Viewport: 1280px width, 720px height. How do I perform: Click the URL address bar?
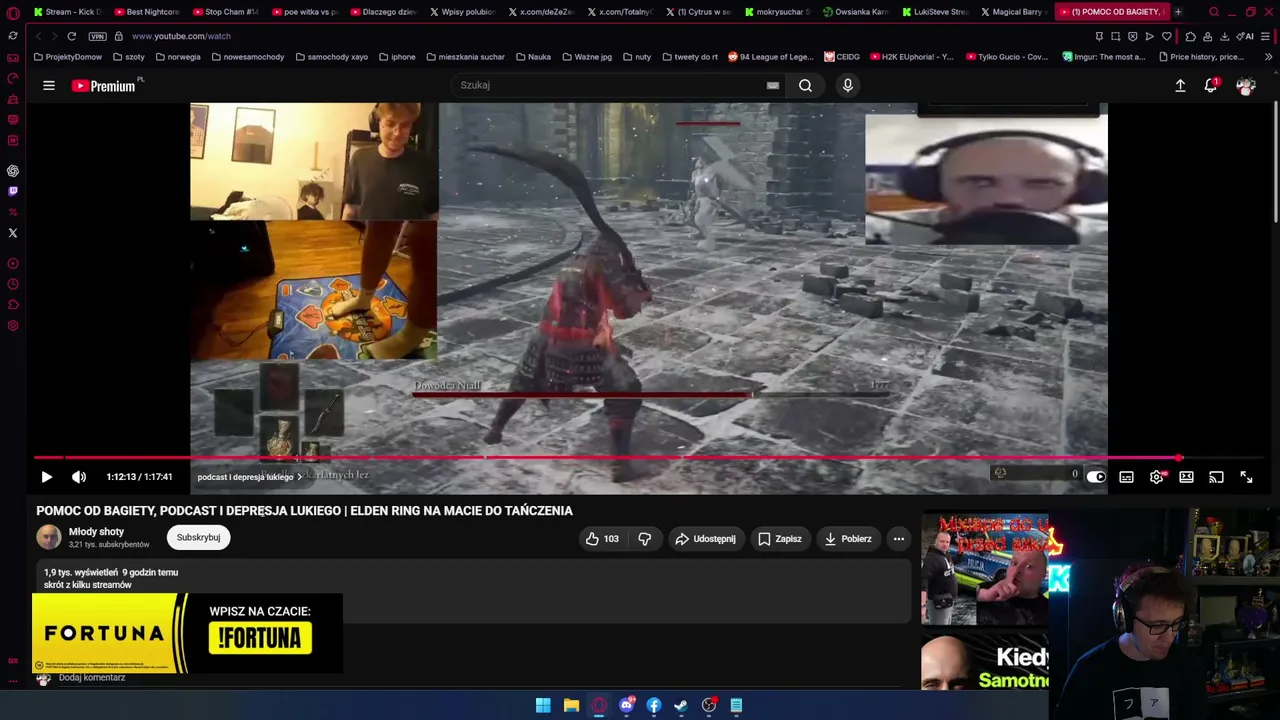600,36
